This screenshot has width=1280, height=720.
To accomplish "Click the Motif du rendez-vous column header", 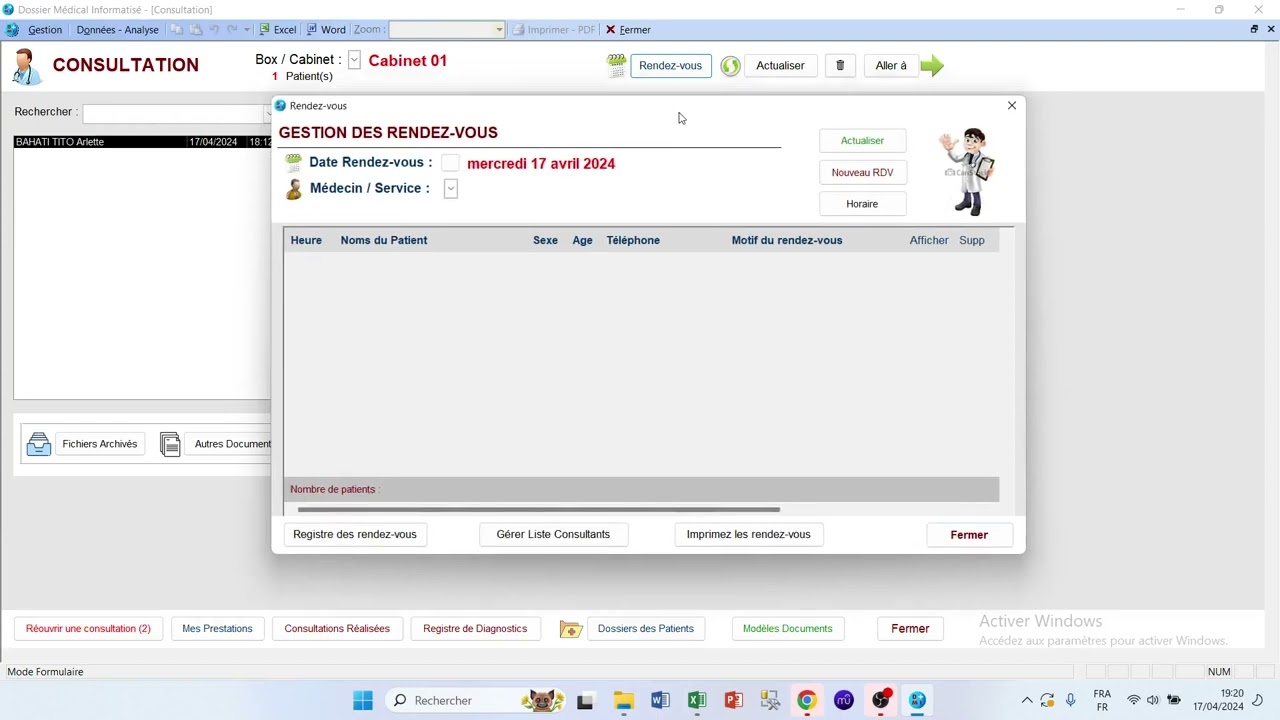I will click(x=787, y=240).
